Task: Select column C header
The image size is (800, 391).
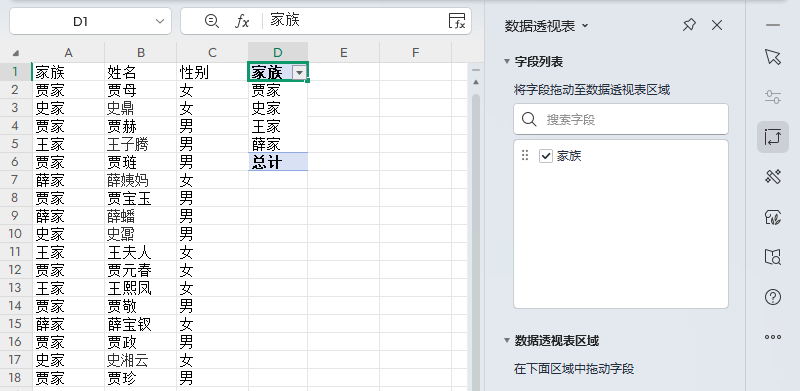Action: [x=212, y=53]
